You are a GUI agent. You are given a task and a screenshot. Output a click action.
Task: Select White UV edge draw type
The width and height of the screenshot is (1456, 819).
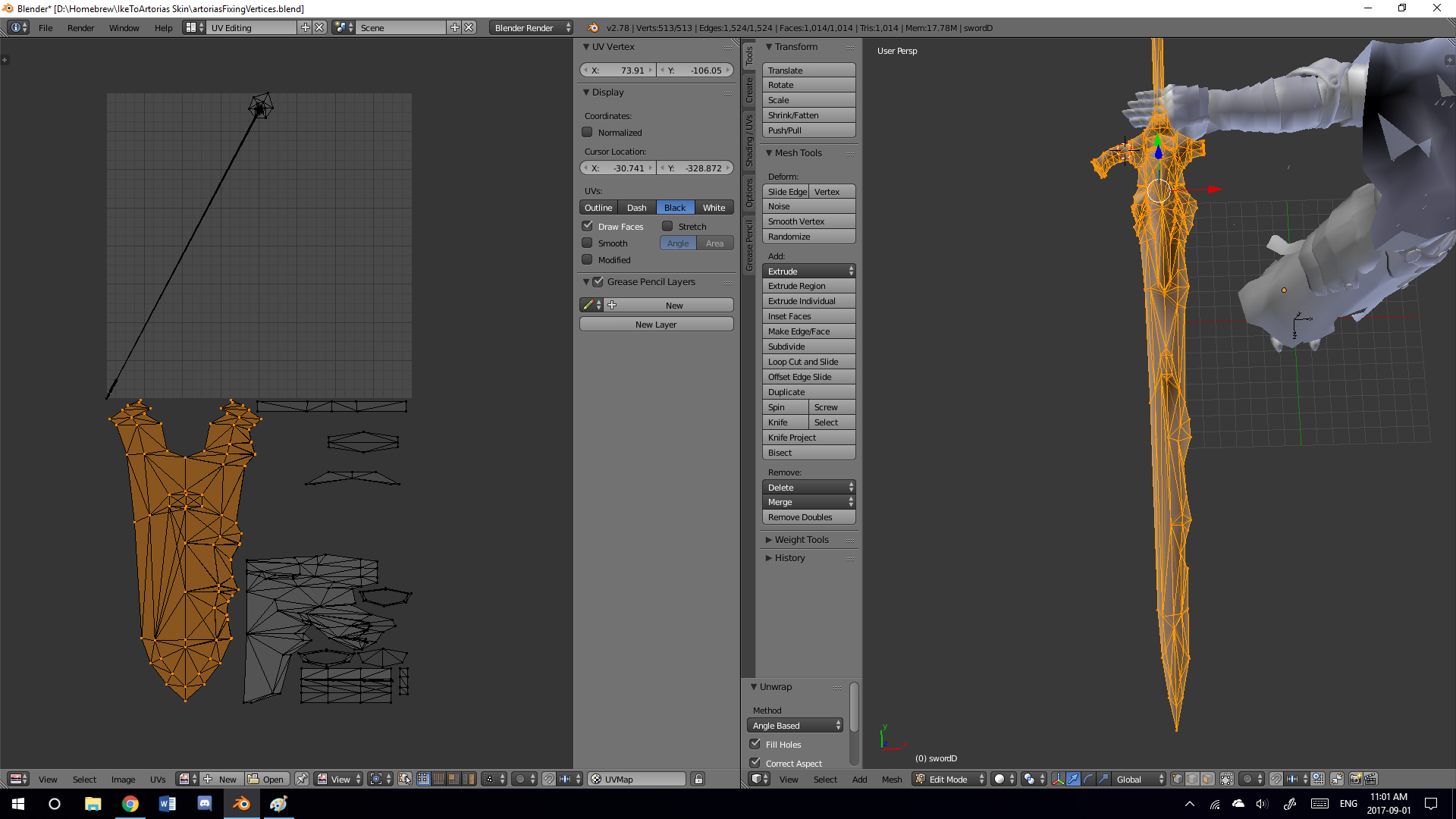pyautogui.click(x=714, y=207)
